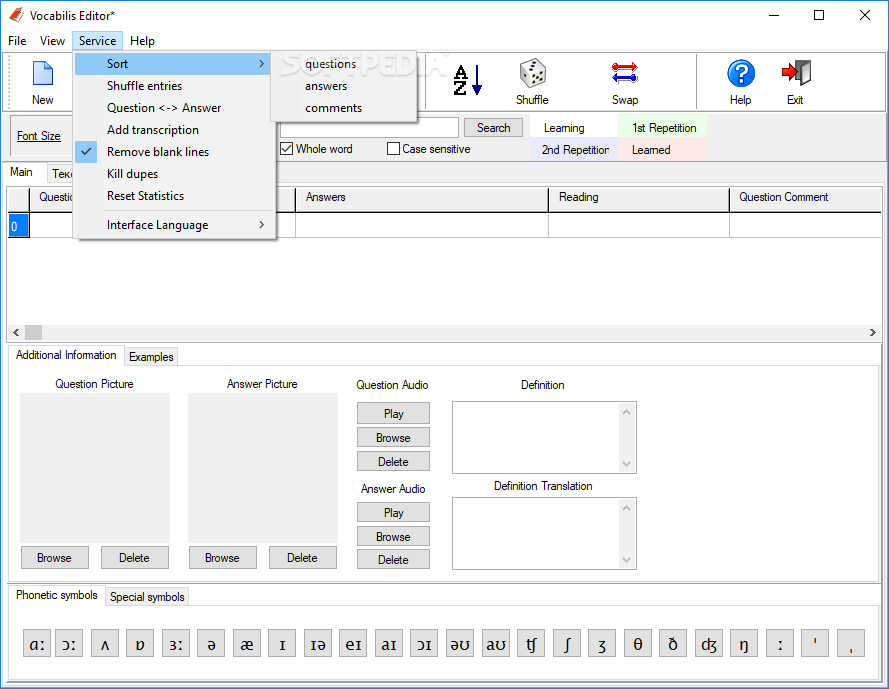This screenshot has width=889, height=689.
Task: Insert the ʒ phonetic symbol
Action: click(x=602, y=643)
